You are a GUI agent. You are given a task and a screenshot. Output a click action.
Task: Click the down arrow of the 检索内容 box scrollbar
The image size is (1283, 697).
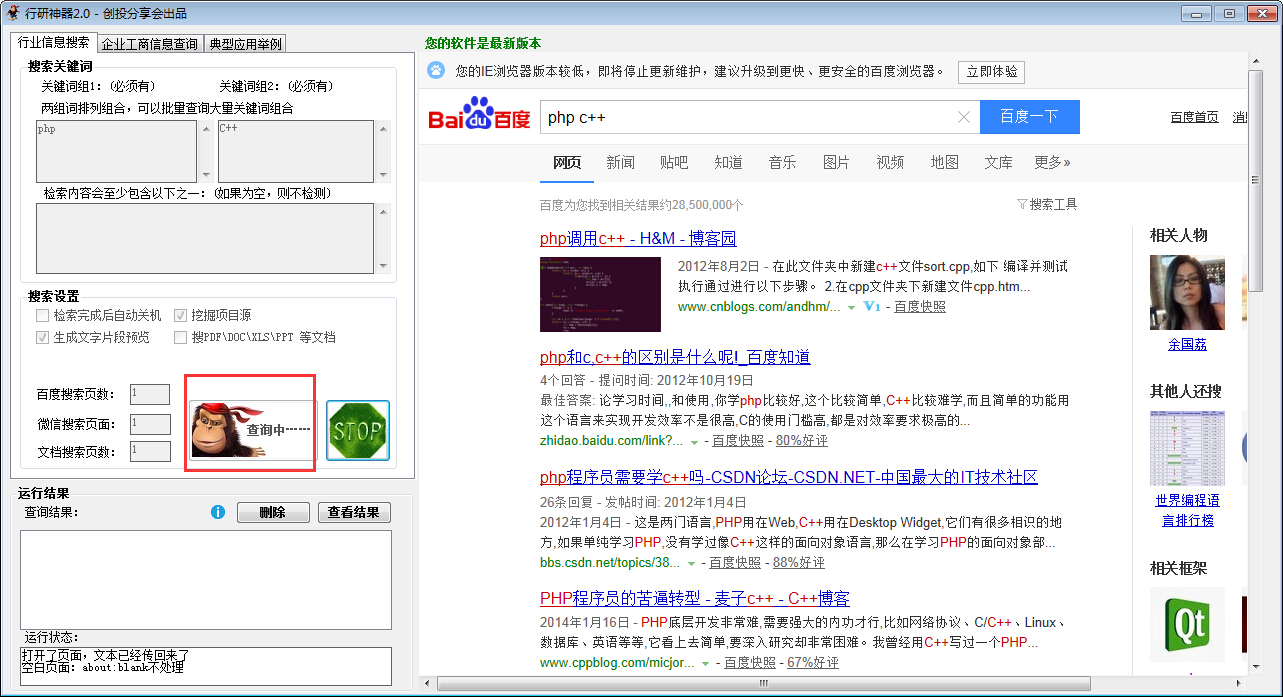coord(381,265)
